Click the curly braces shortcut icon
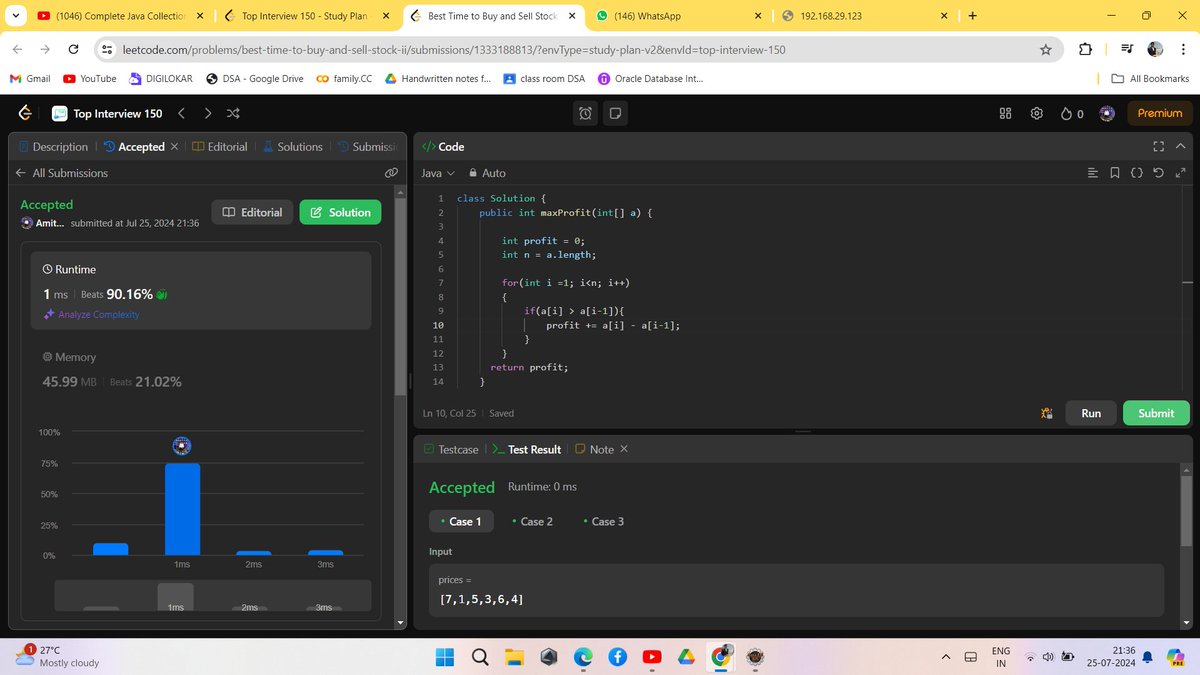The height and width of the screenshot is (675, 1200). point(1136,173)
